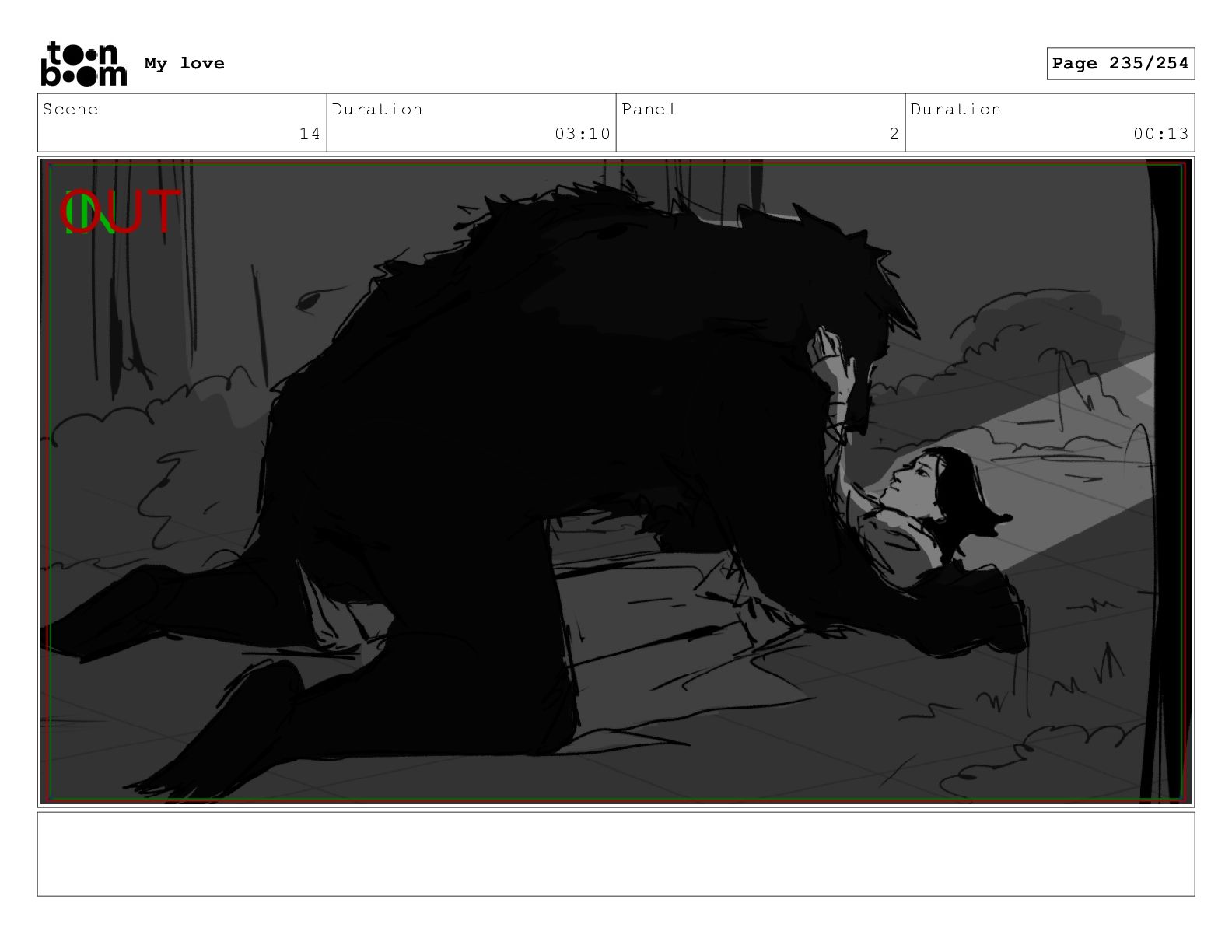This screenshot has height=952, width=1232.
Task: Click the Toon Boom logo
Action: [83, 64]
